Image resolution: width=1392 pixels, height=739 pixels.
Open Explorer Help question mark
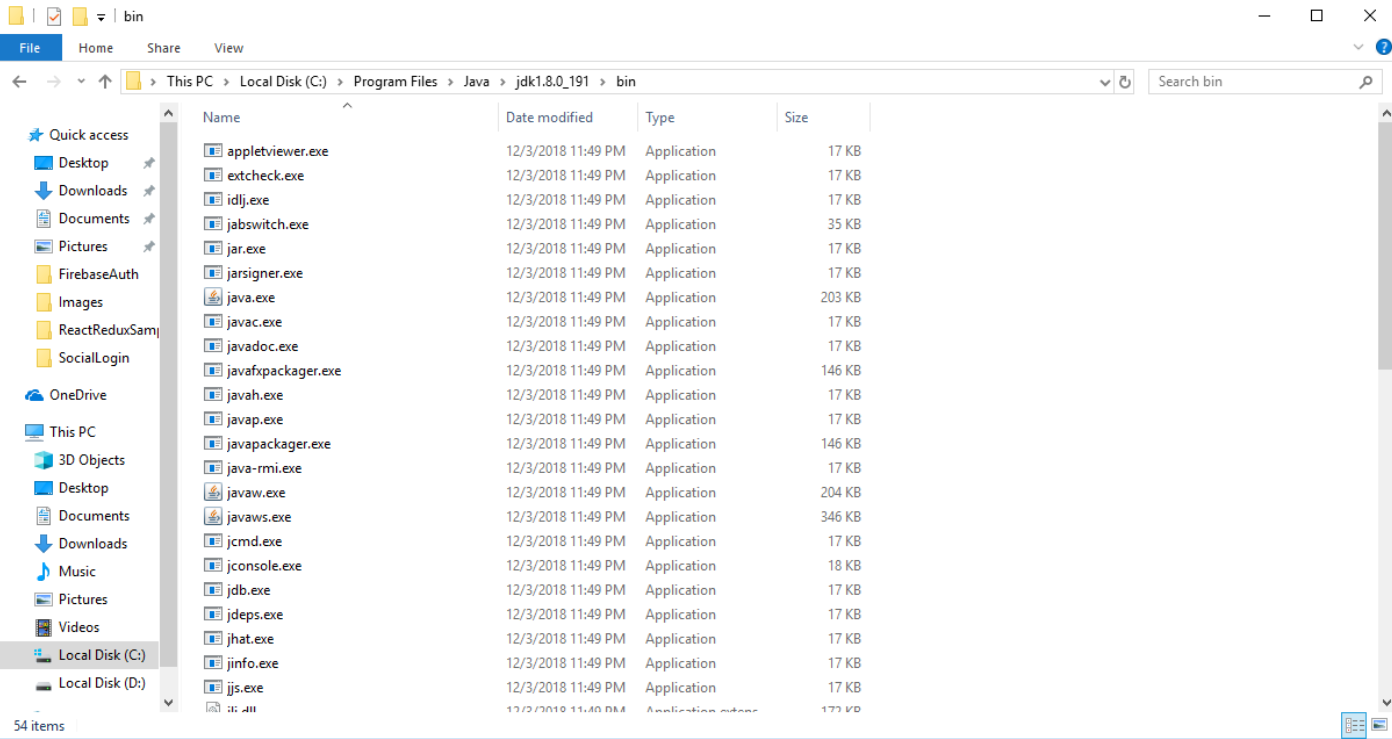click(x=1384, y=47)
